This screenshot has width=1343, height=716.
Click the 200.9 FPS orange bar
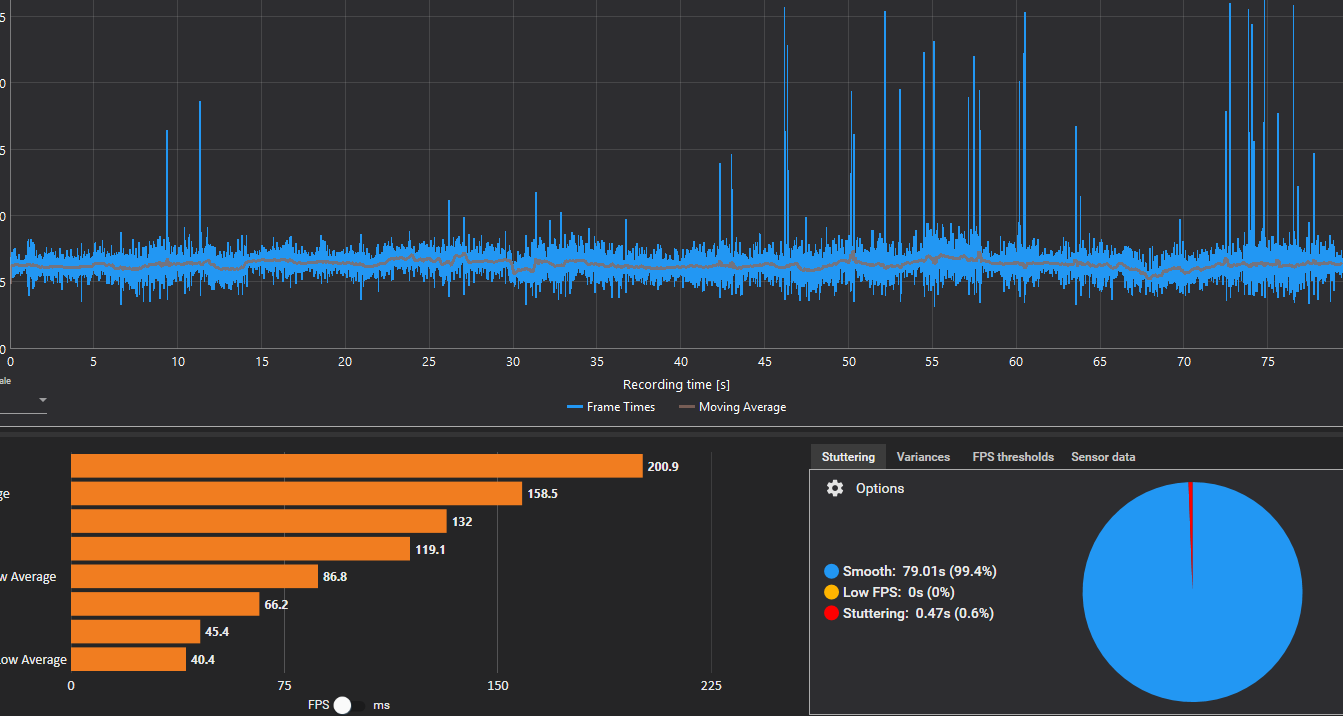(356, 466)
